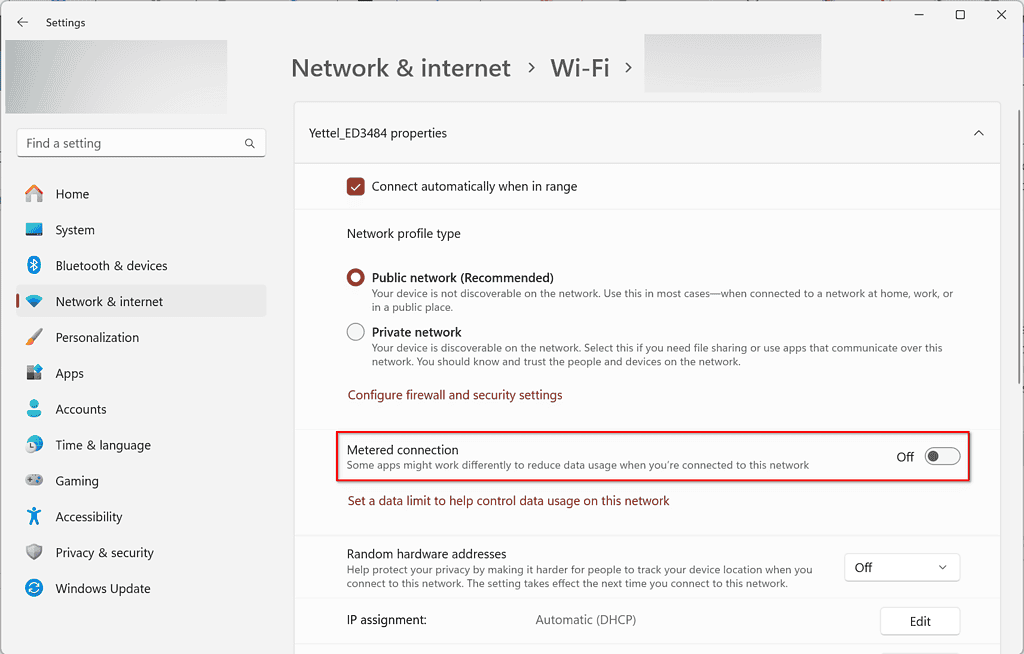1024x654 pixels.
Task: Click the Gaming controller icon
Action: coord(35,481)
